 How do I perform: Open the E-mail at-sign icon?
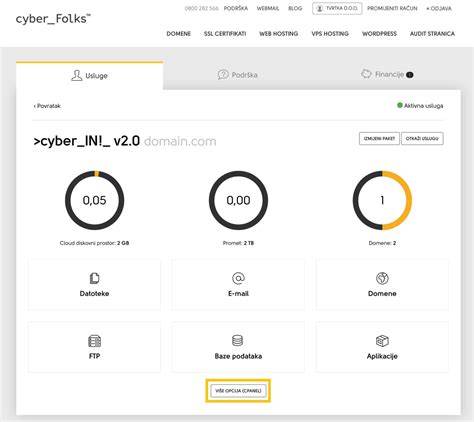tap(238, 278)
